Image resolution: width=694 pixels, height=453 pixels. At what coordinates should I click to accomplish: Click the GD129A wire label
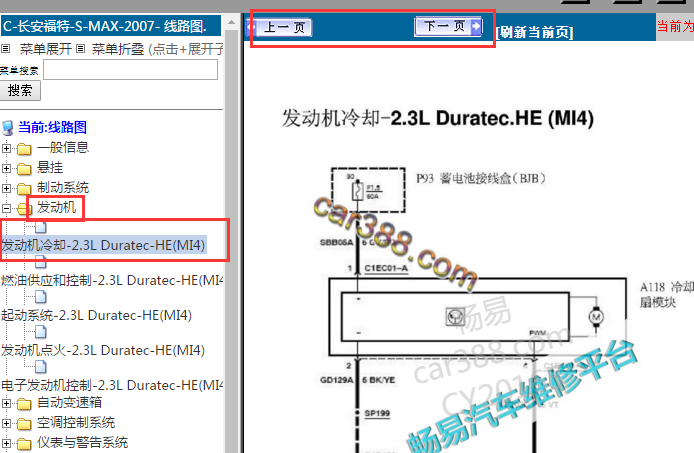(337, 380)
